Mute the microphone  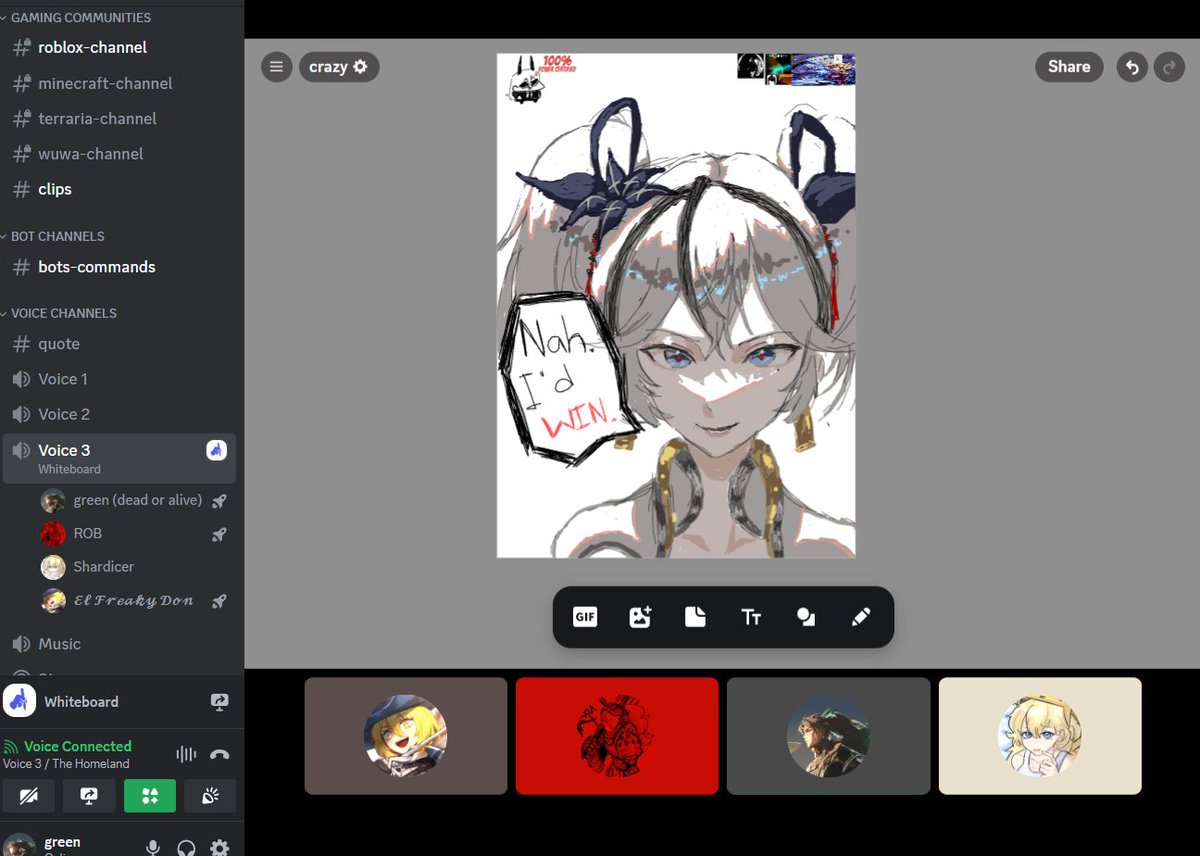coord(153,847)
